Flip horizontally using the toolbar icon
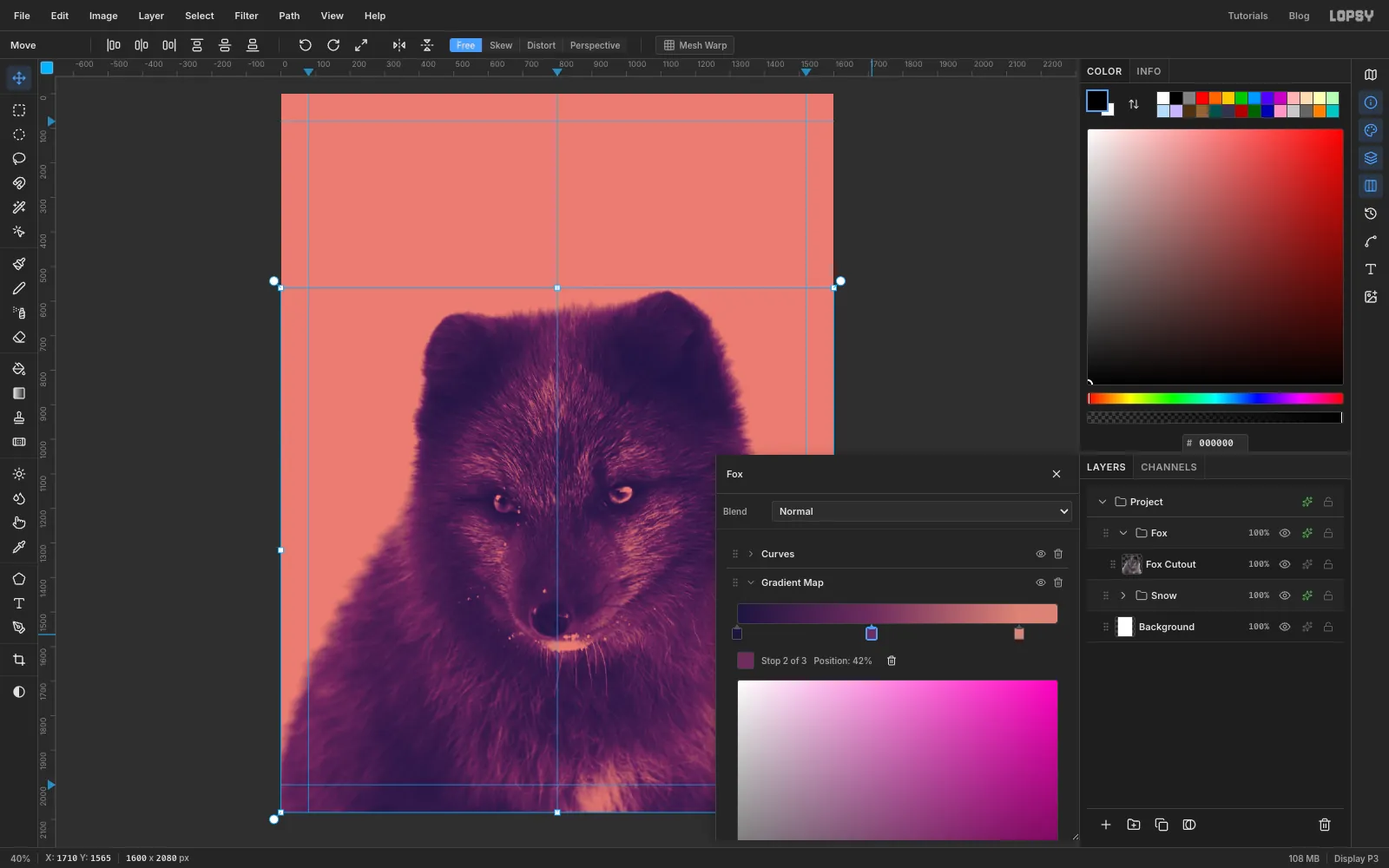Screen dimensions: 1389x868 pyautogui.click(x=399, y=45)
